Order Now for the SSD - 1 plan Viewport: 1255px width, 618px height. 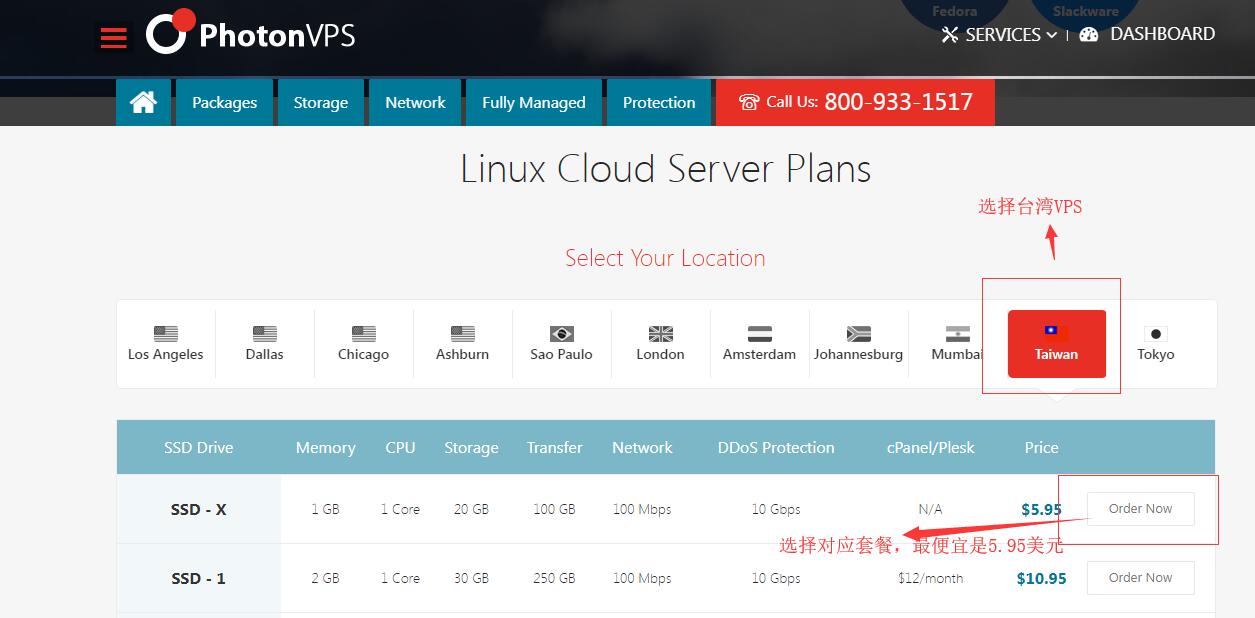[1141, 577]
